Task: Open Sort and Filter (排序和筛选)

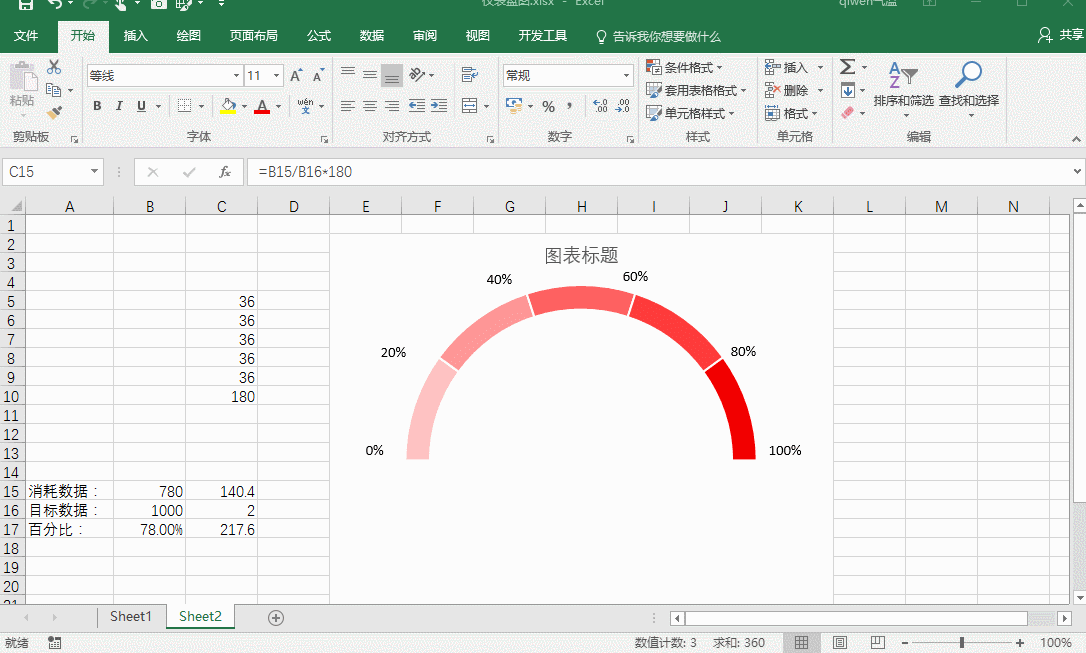Action: click(x=903, y=89)
